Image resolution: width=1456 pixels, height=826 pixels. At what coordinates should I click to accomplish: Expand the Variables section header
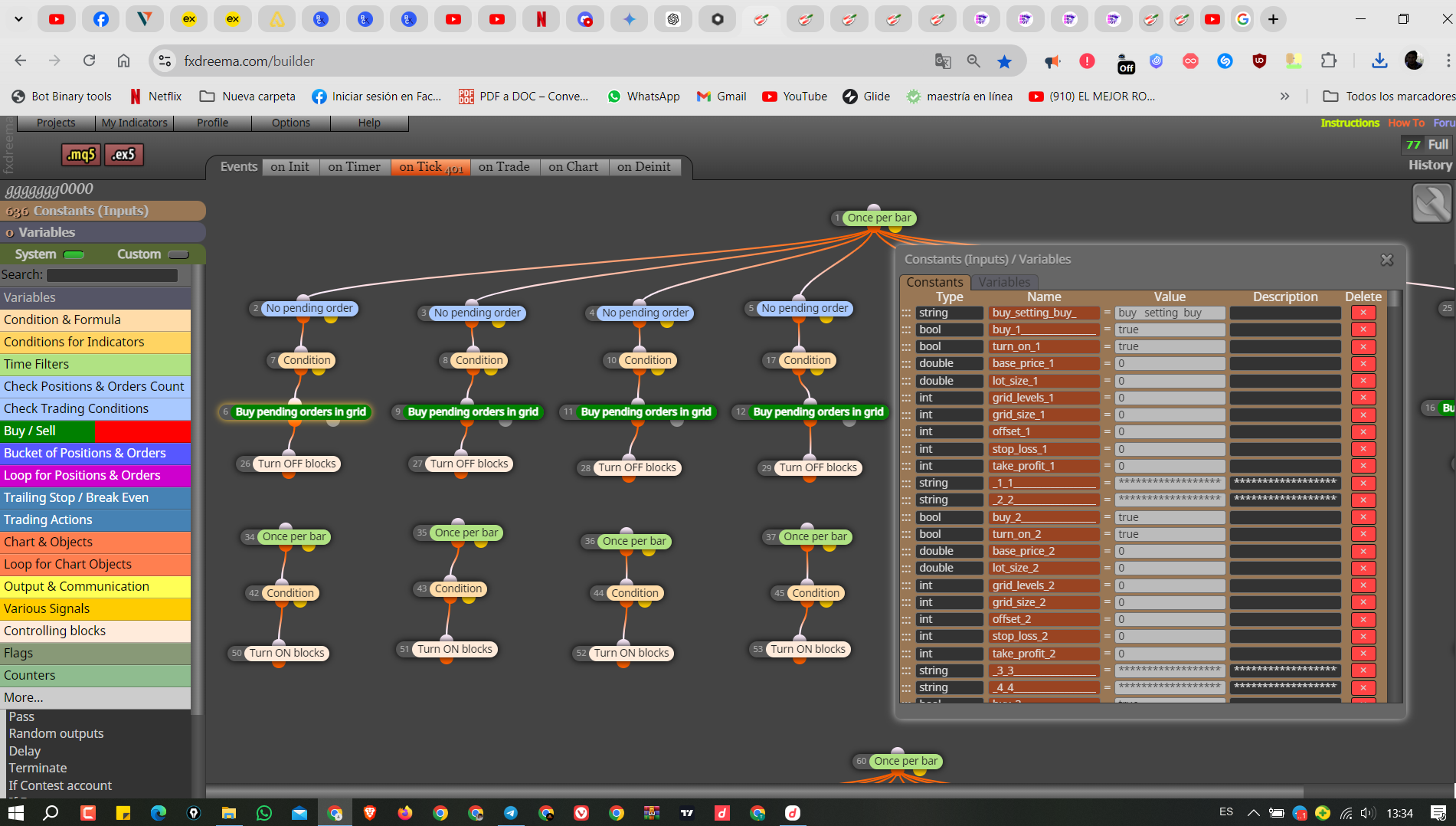pyautogui.click(x=103, y=232)
